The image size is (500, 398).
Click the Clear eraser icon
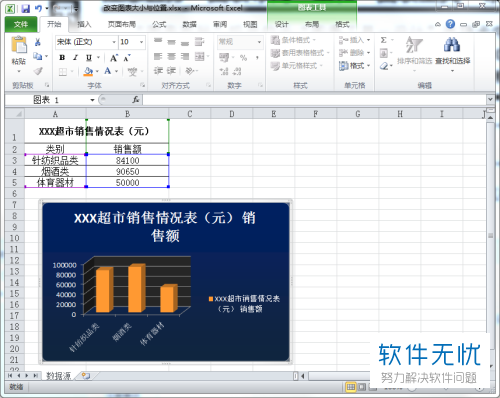(x=384, y=66)
